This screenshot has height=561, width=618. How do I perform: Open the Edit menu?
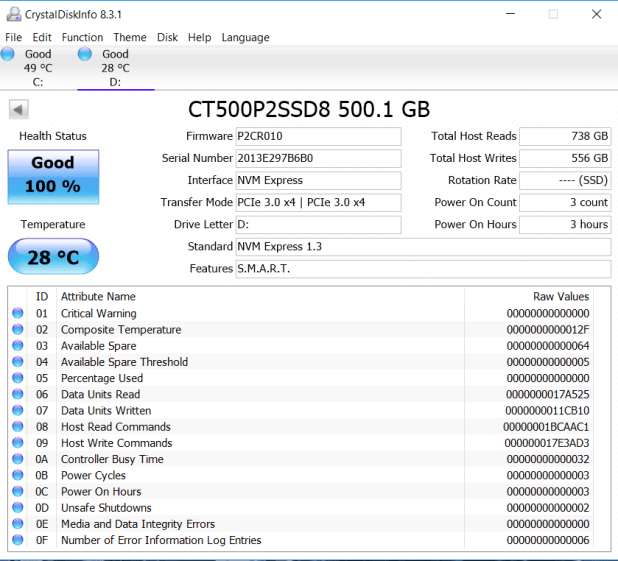[x=42, y=37]
